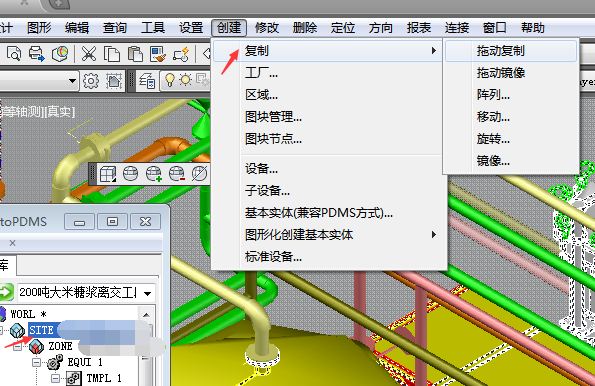The height and width of the screenshot is (386, 595).
Task: Choose 标准设备... menu entry
Action: coord(273,257)
